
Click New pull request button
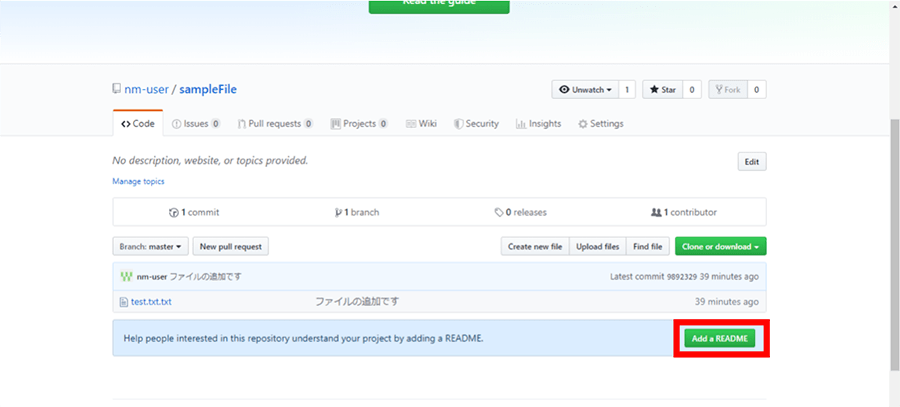[x=230, y=246]
